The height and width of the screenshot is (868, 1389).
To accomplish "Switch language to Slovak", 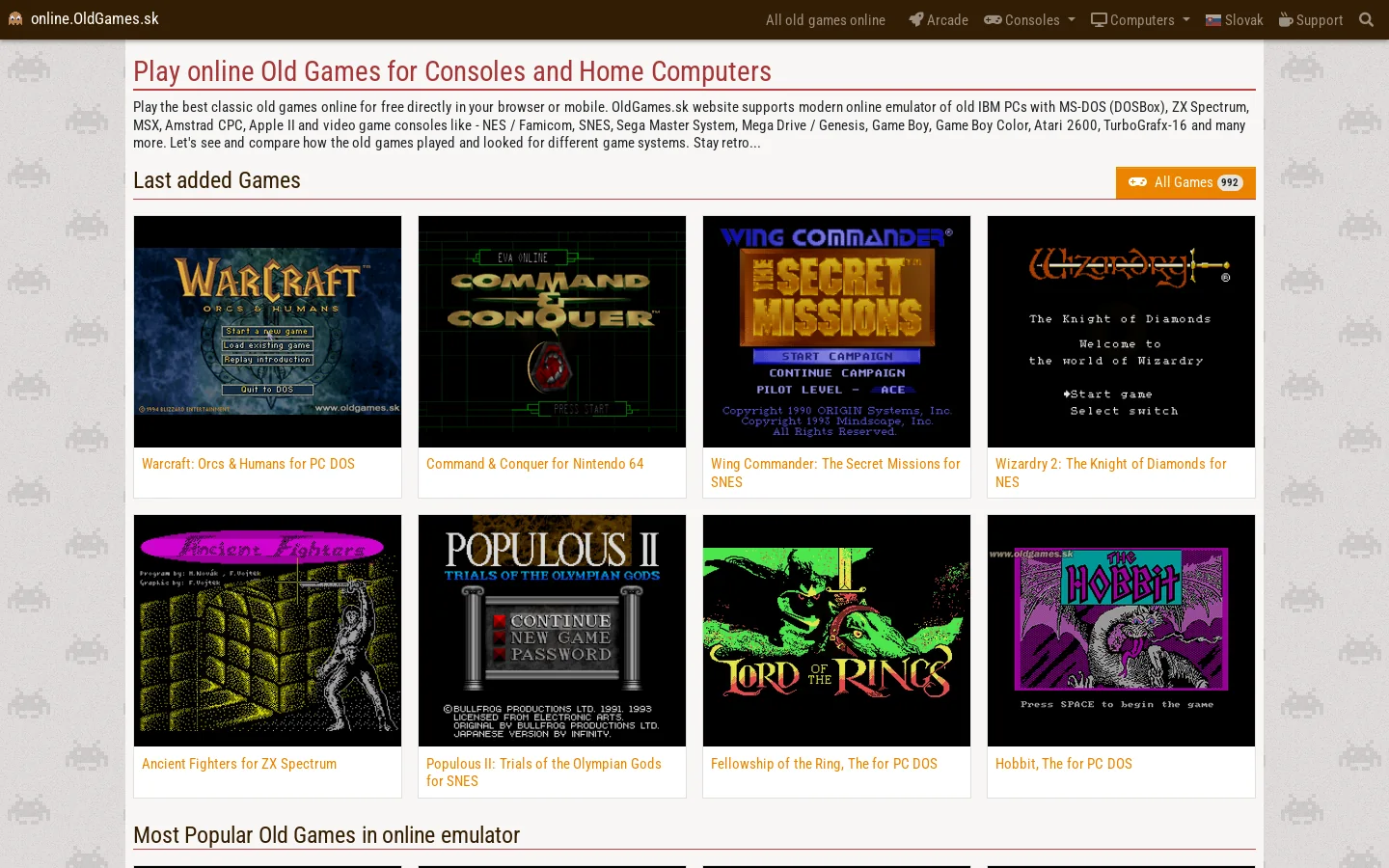I will point(1235,19).
